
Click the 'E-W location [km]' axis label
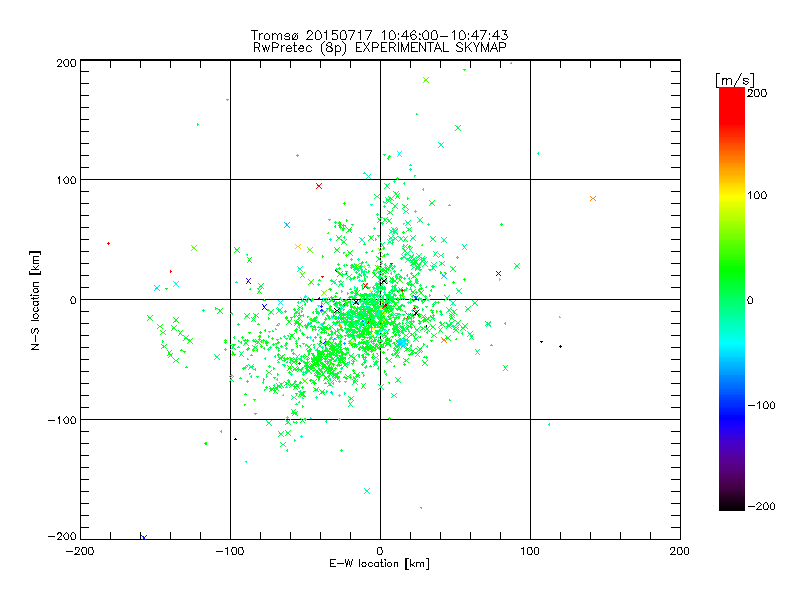pos(379,563)
